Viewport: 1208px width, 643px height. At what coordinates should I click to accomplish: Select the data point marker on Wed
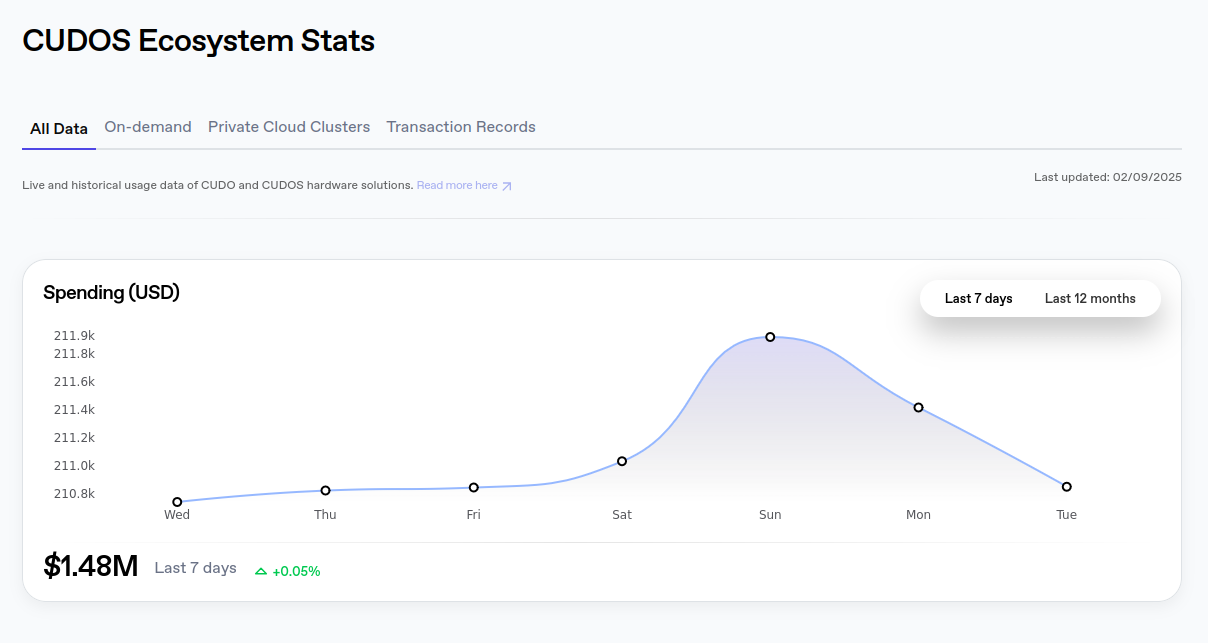click(177, 500)
